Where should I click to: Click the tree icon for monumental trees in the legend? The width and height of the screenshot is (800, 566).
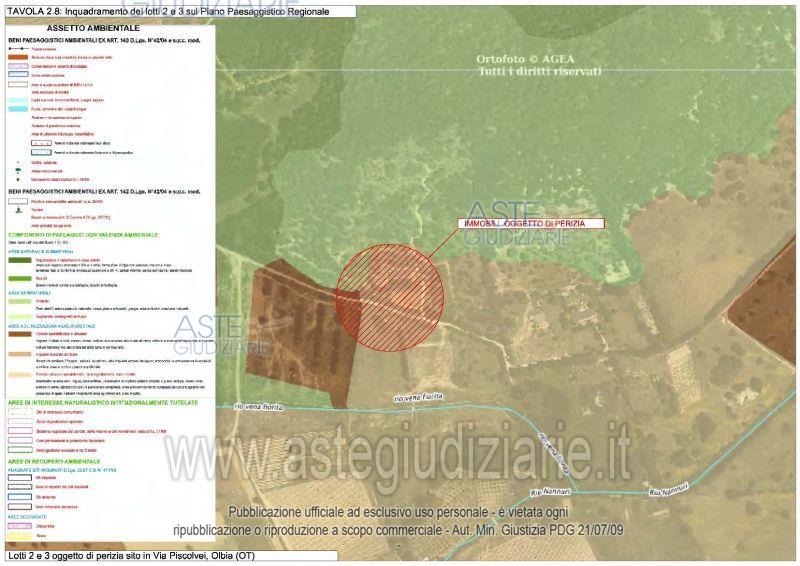20,170
